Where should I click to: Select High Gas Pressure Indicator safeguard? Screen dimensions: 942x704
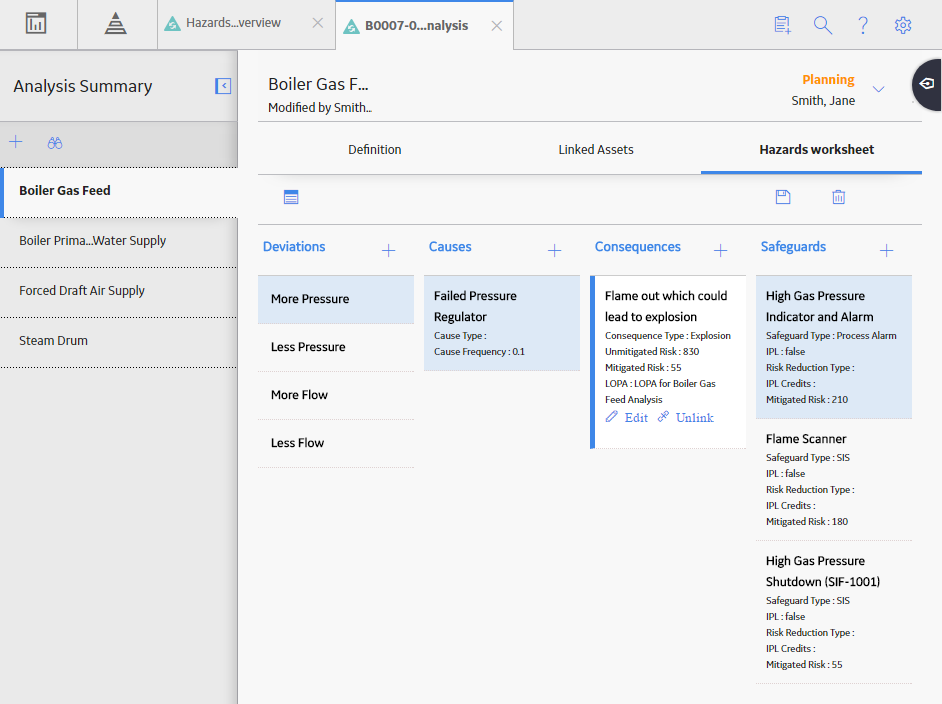pos(834,347)
